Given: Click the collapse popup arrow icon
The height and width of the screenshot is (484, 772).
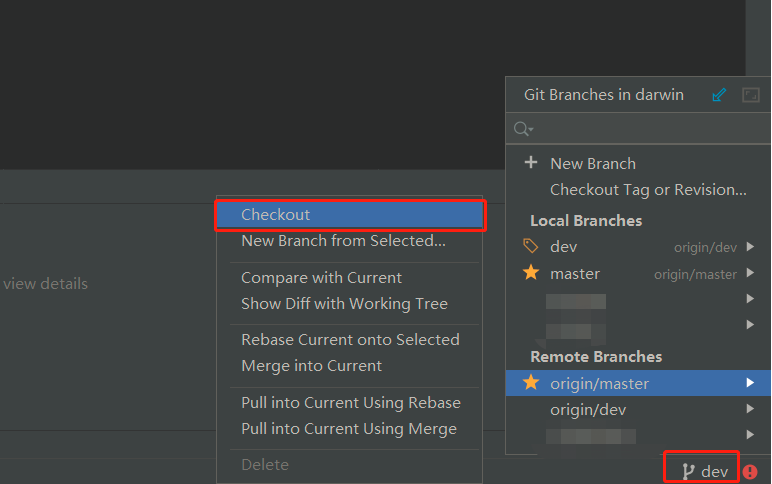Looking at the screenshot, I should point(719,95).
